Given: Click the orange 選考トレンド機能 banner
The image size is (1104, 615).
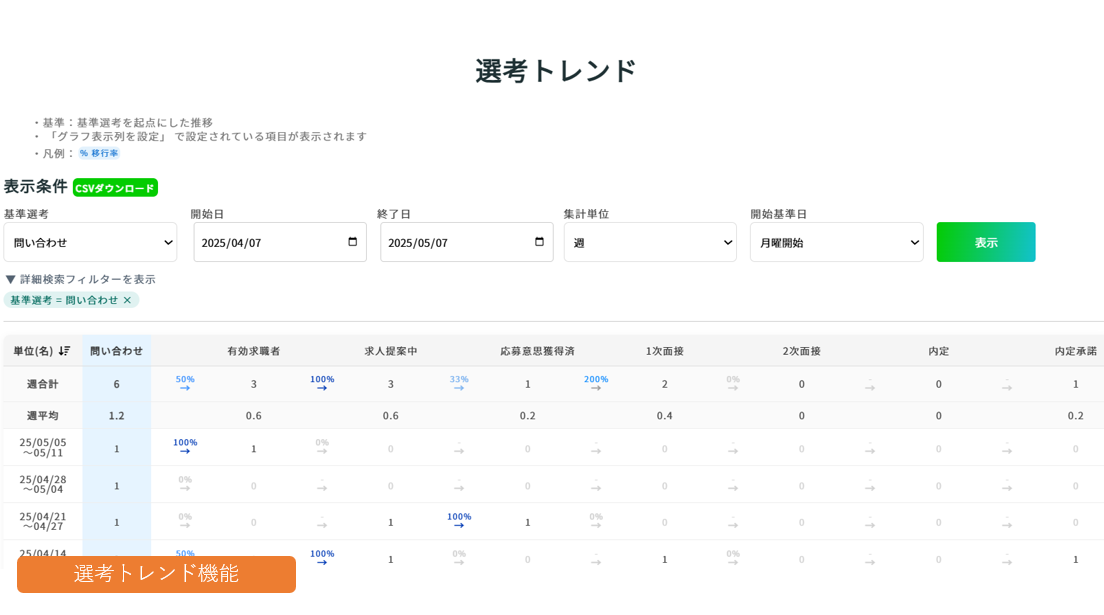Looking at the screenshot, I should pos(156,574).
